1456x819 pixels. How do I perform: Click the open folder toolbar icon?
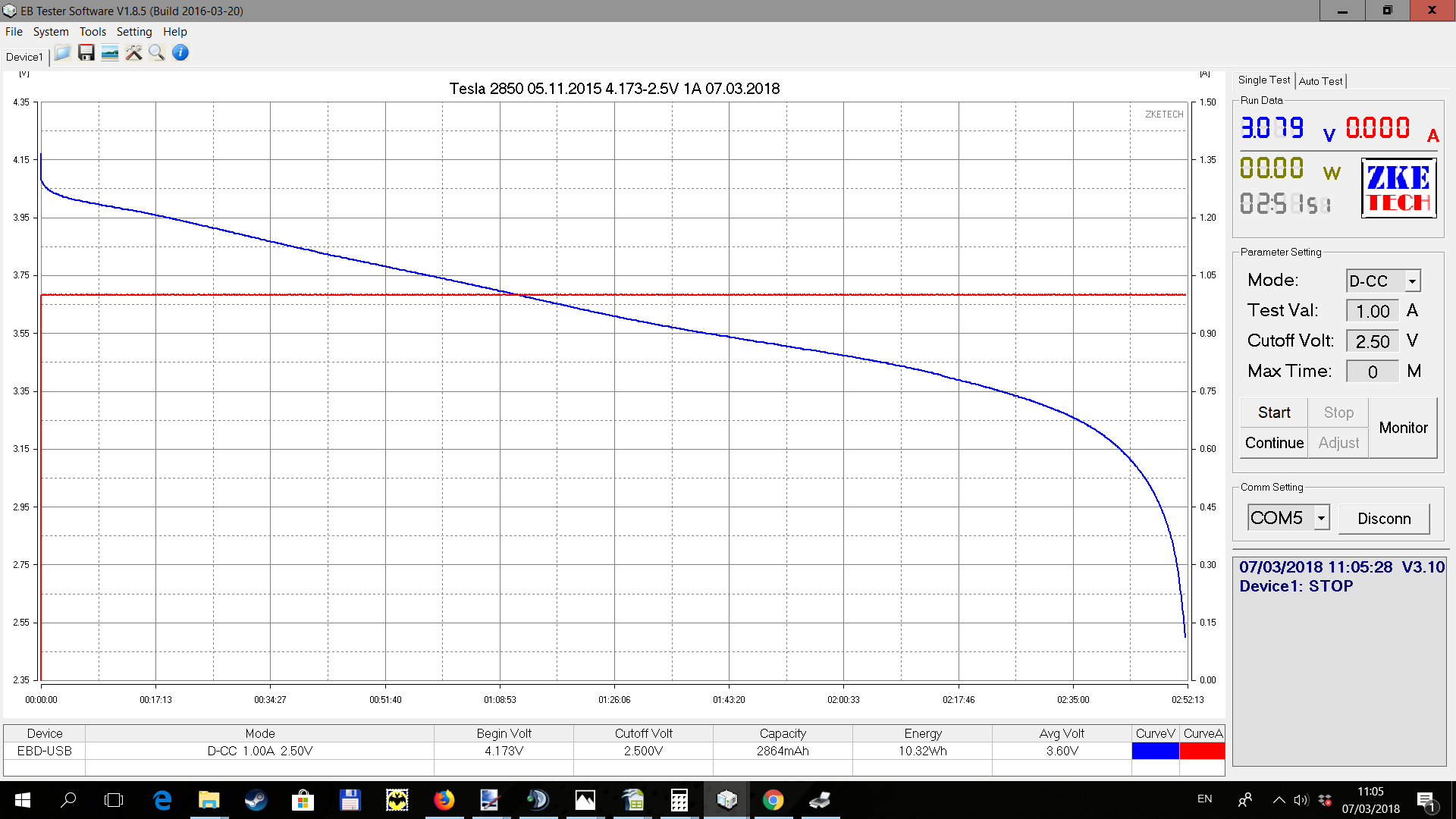click(63, 53)
